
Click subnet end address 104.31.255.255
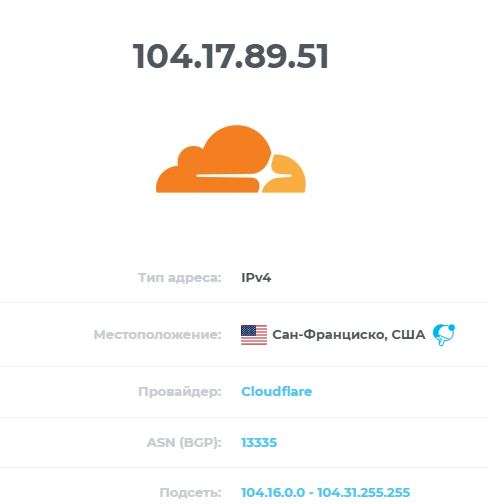364,492
